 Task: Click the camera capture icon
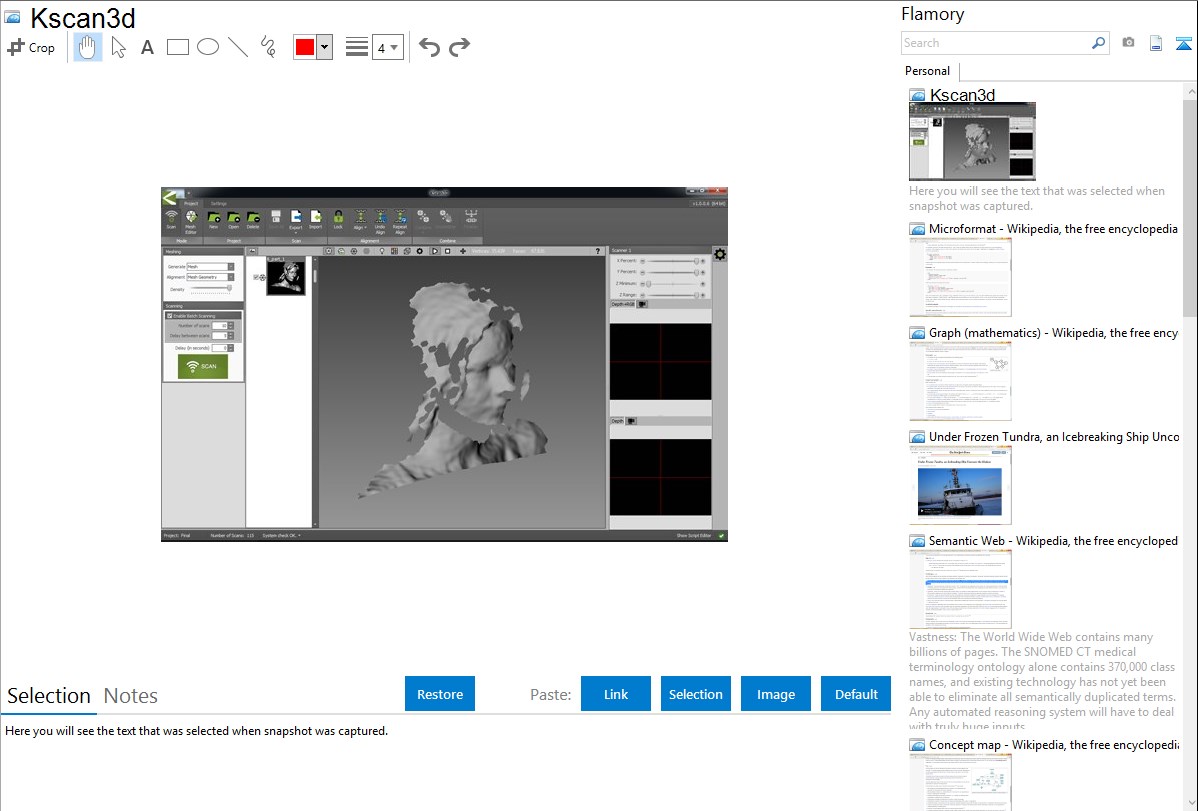(x=1128, y=43)
